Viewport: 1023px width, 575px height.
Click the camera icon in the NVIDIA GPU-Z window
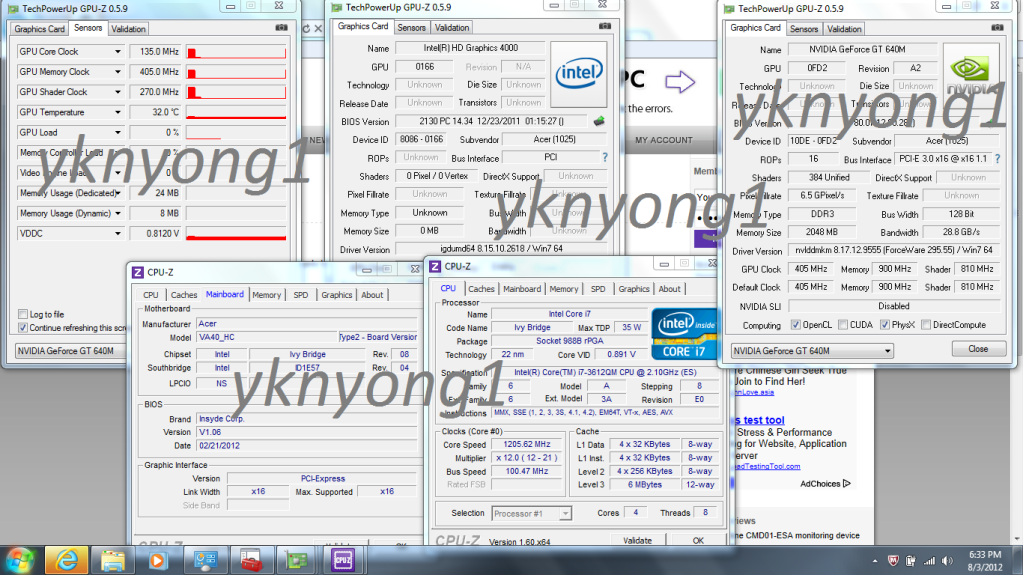pyautogui.click(x=997, y=28)
